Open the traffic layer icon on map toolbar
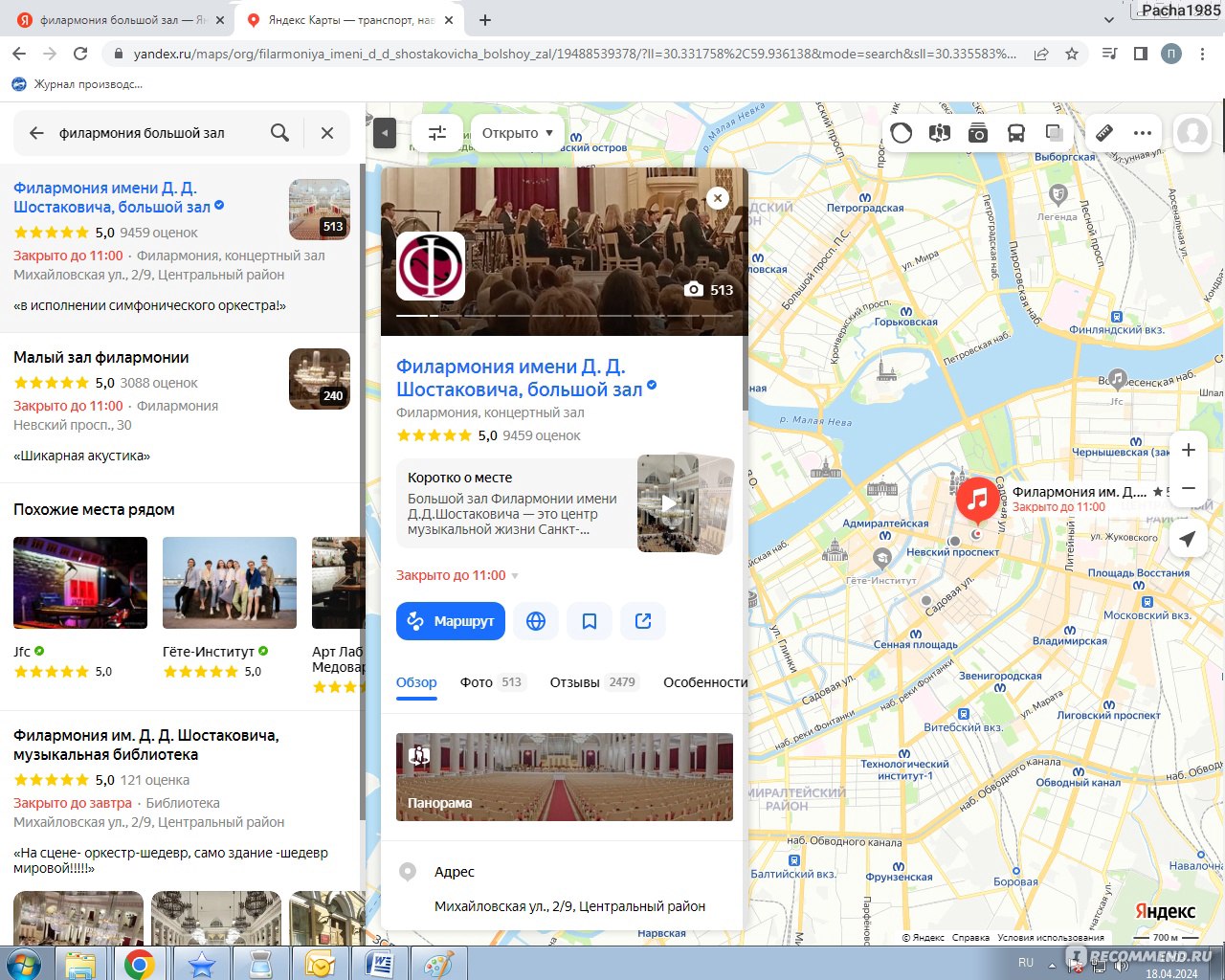The width and height of the screenshot is (1225, 980). click(901, 133)
